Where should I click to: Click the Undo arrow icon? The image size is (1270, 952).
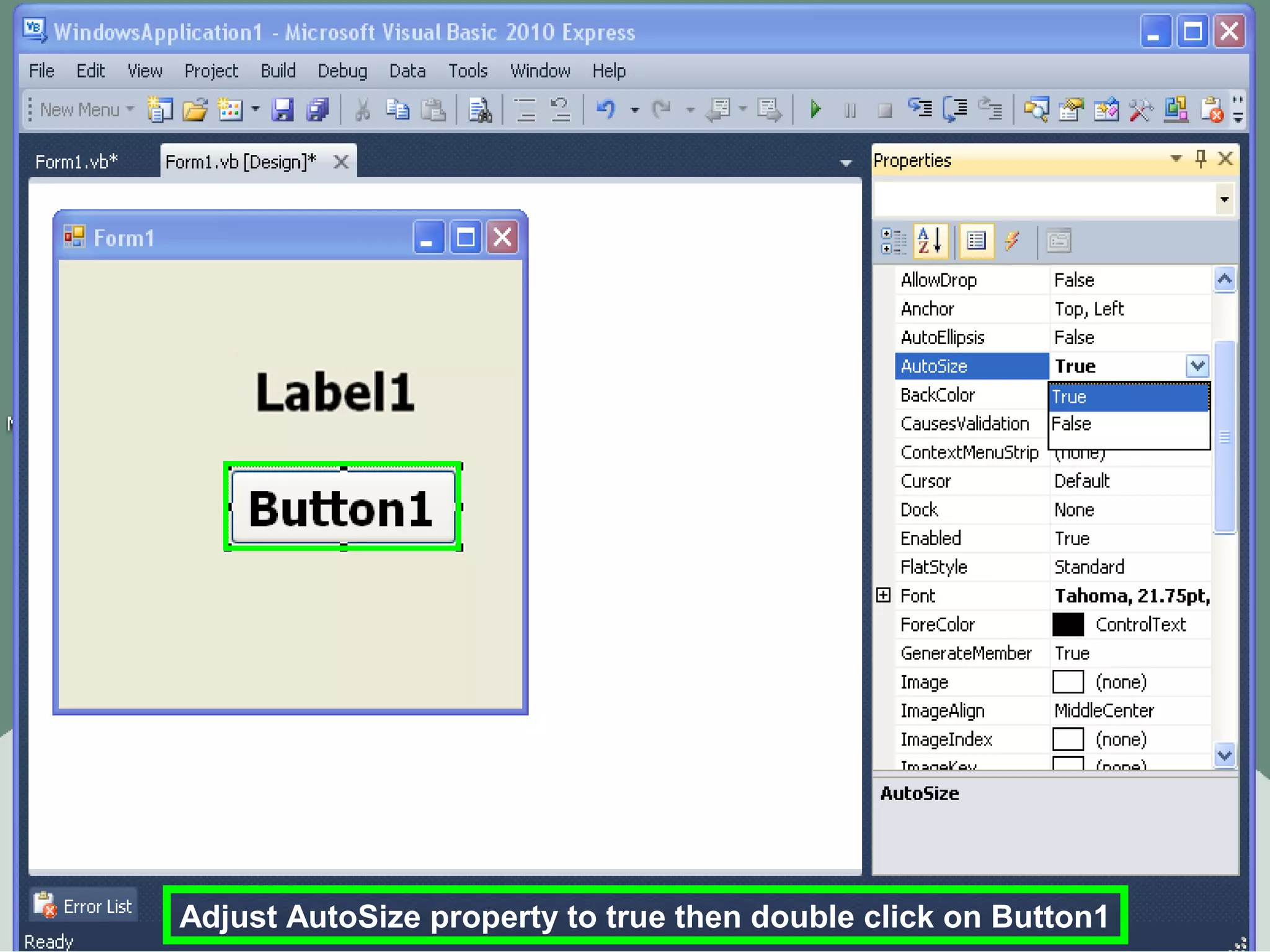point(606,110)
